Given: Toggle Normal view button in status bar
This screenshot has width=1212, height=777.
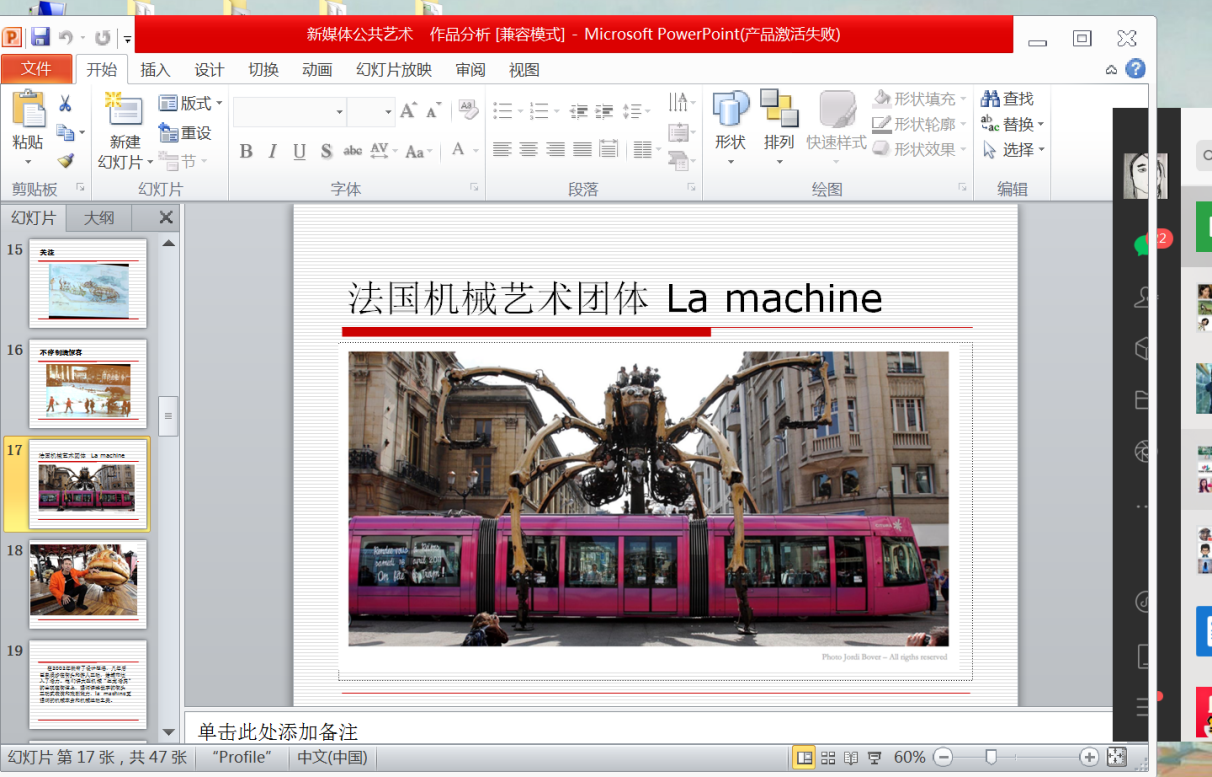Looking at the screenshot, I should (803, 757).
